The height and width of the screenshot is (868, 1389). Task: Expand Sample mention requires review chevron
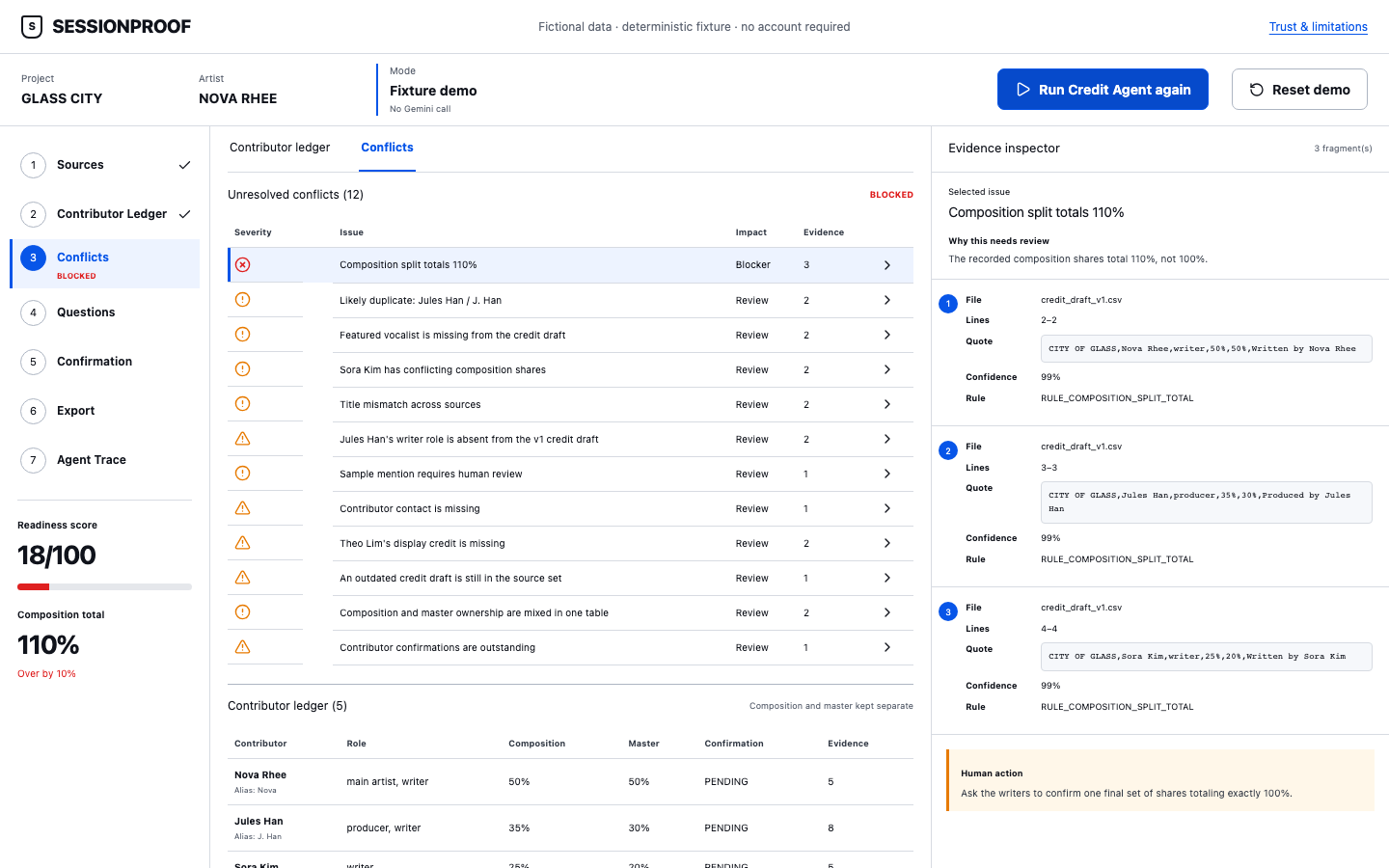click(x=887, y=474)
